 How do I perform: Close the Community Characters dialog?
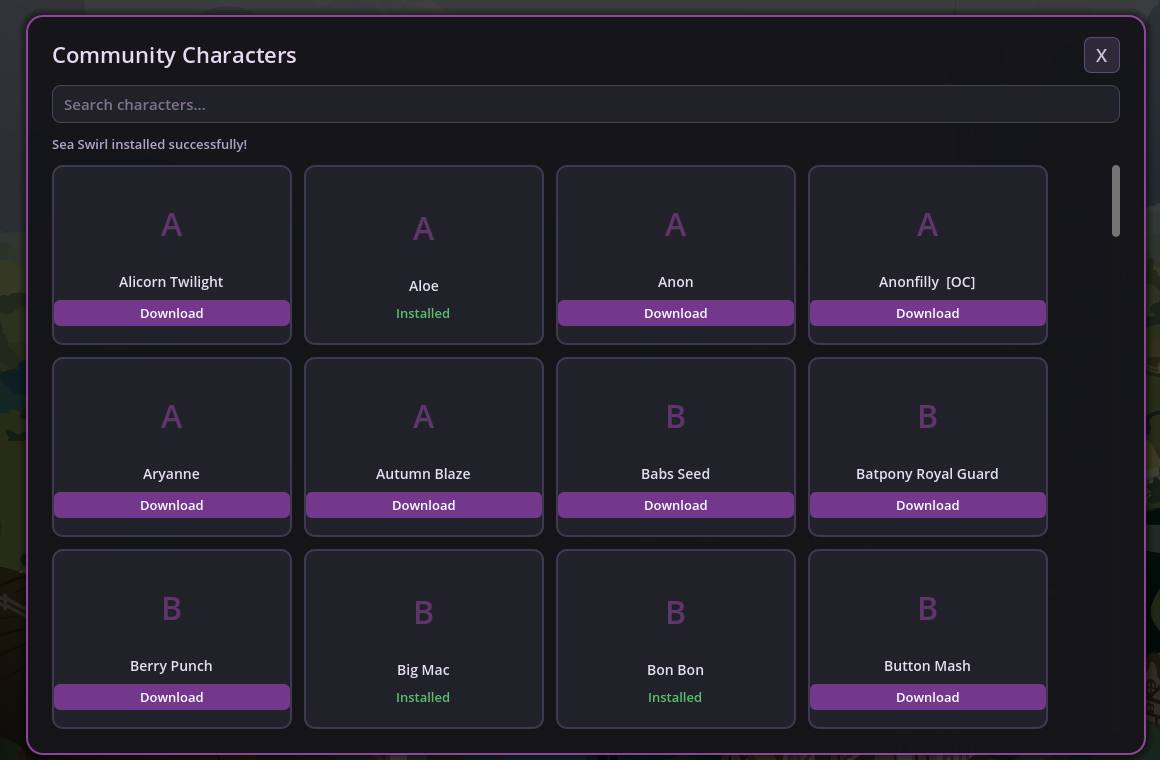(1102, 56)
